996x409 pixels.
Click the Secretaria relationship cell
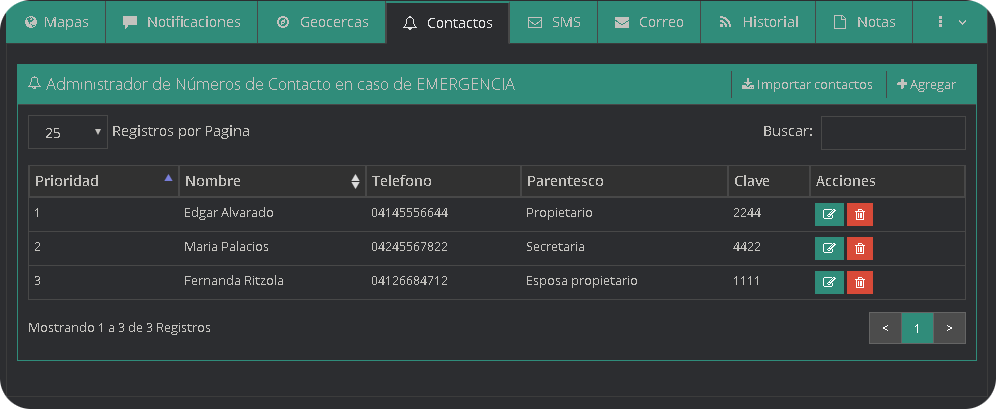(x=555, y=246)
